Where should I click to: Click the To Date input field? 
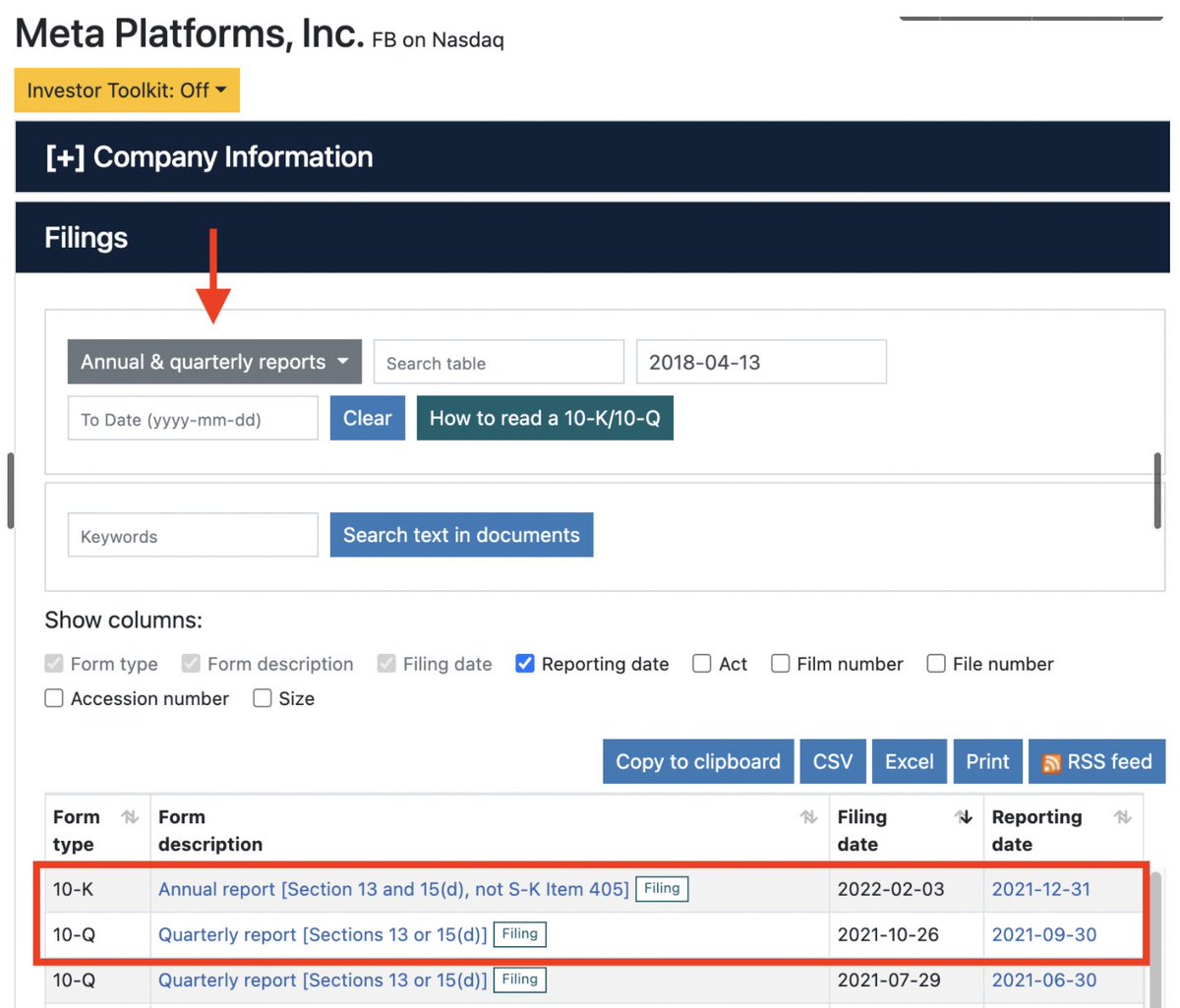[x=193, y=418]
